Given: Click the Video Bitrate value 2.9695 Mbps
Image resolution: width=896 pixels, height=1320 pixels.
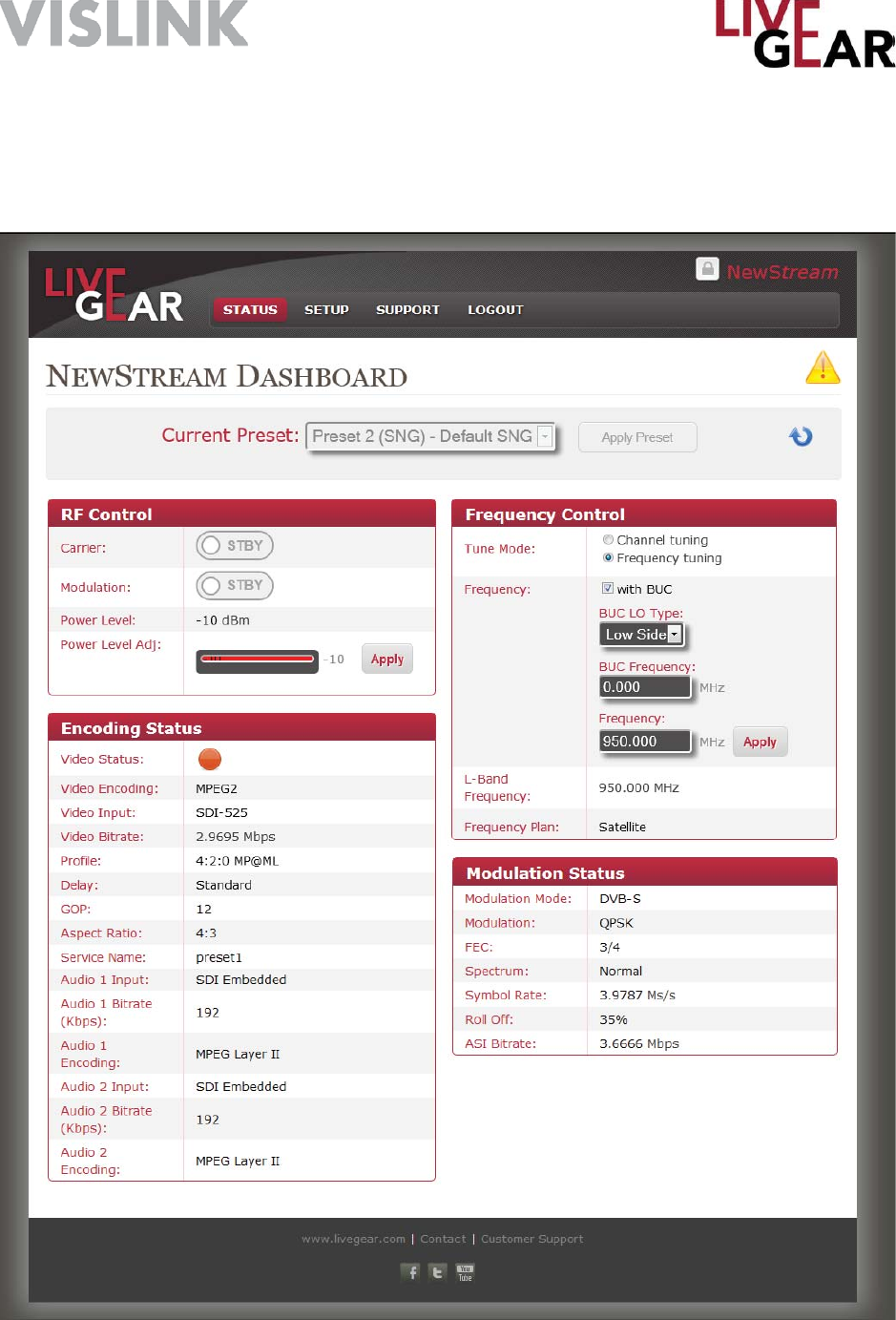Looking at the screenshot, I should point(236,836).
